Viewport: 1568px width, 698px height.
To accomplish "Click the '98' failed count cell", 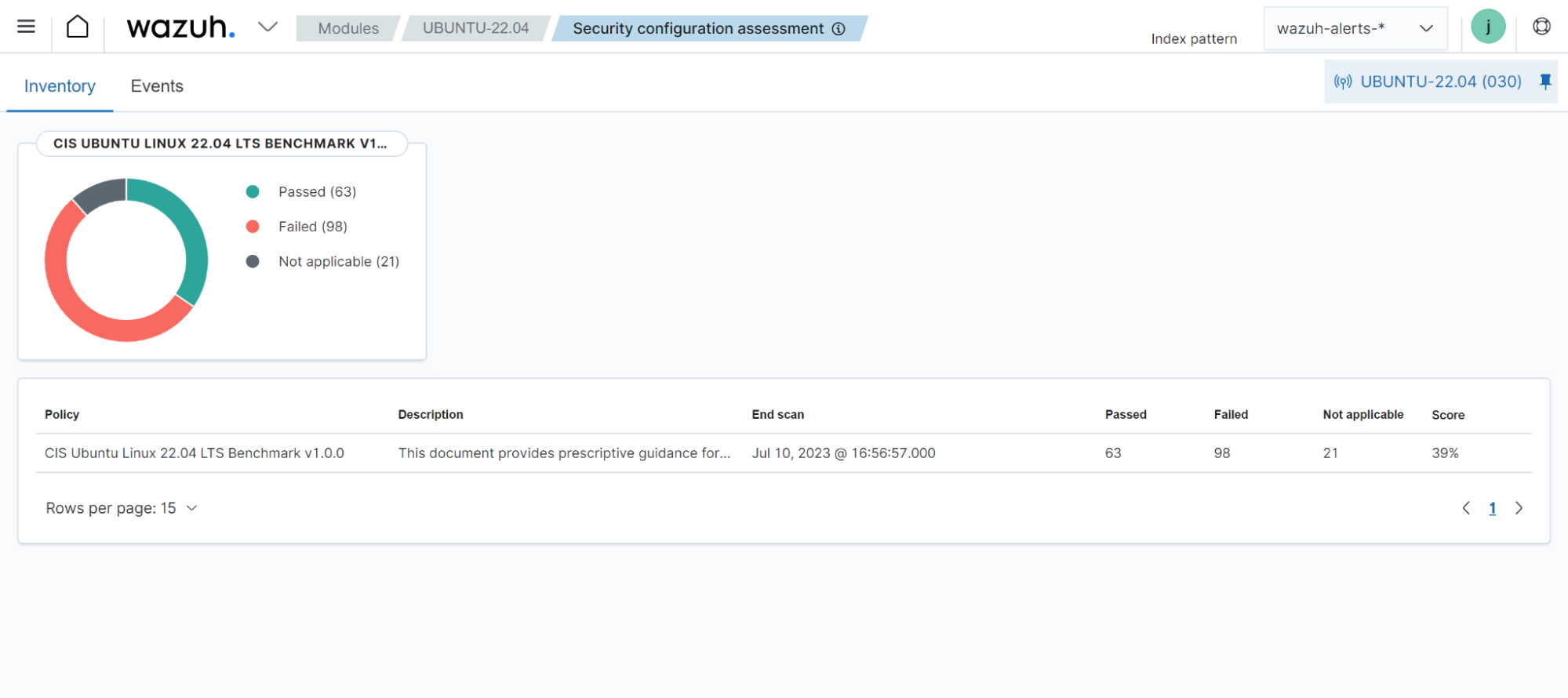I will (1222, 453).
